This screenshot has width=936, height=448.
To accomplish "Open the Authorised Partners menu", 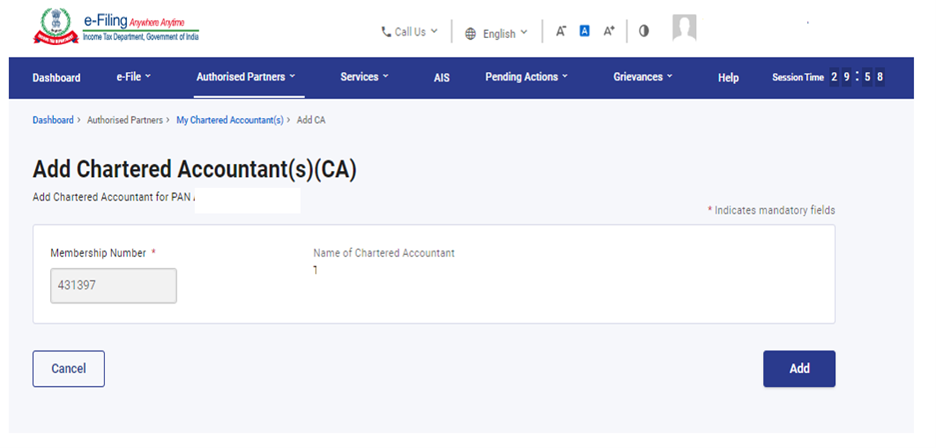I will 245,77.
